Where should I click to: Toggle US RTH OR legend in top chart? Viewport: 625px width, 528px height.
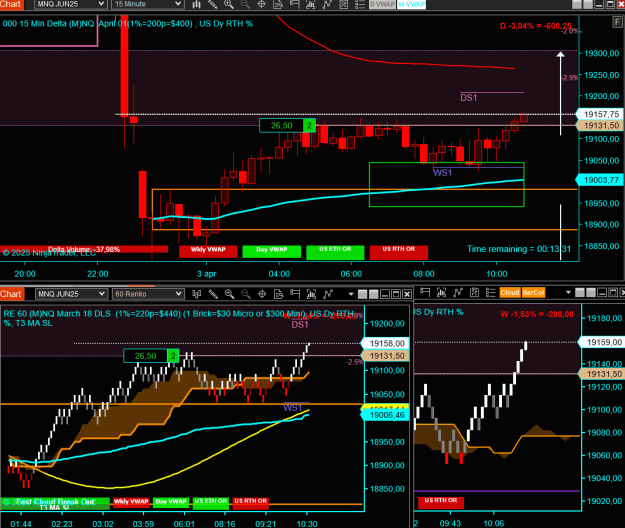(x=399, y=251)
